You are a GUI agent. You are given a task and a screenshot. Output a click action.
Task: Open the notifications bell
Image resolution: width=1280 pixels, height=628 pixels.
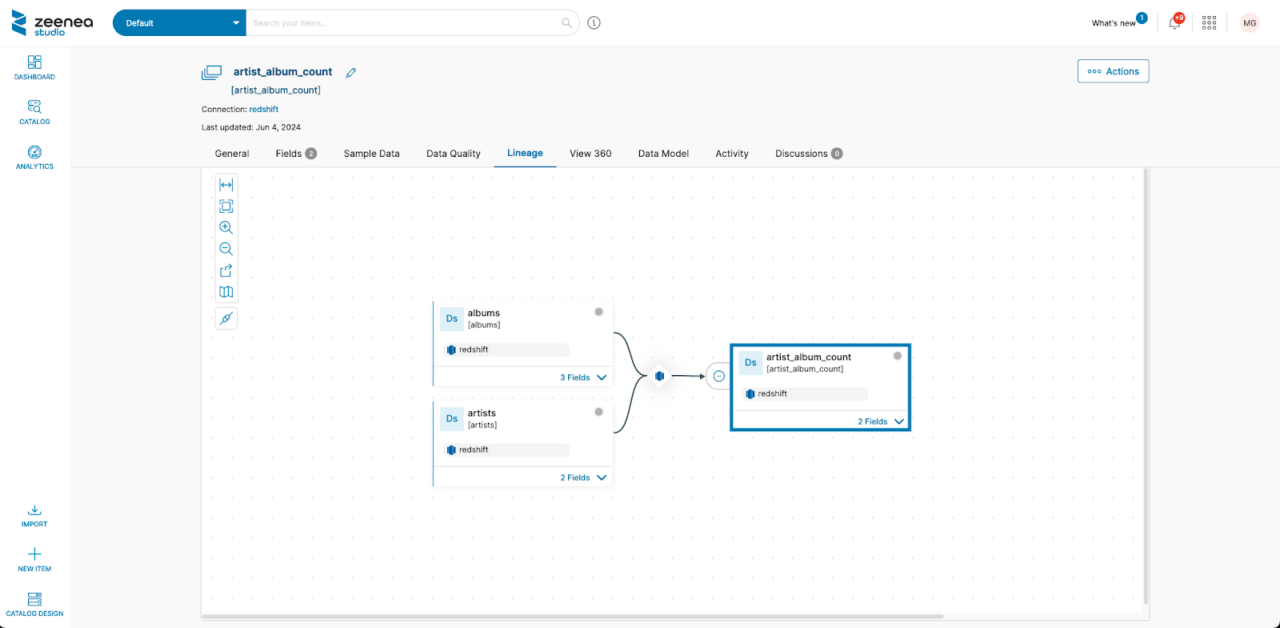1173,22
